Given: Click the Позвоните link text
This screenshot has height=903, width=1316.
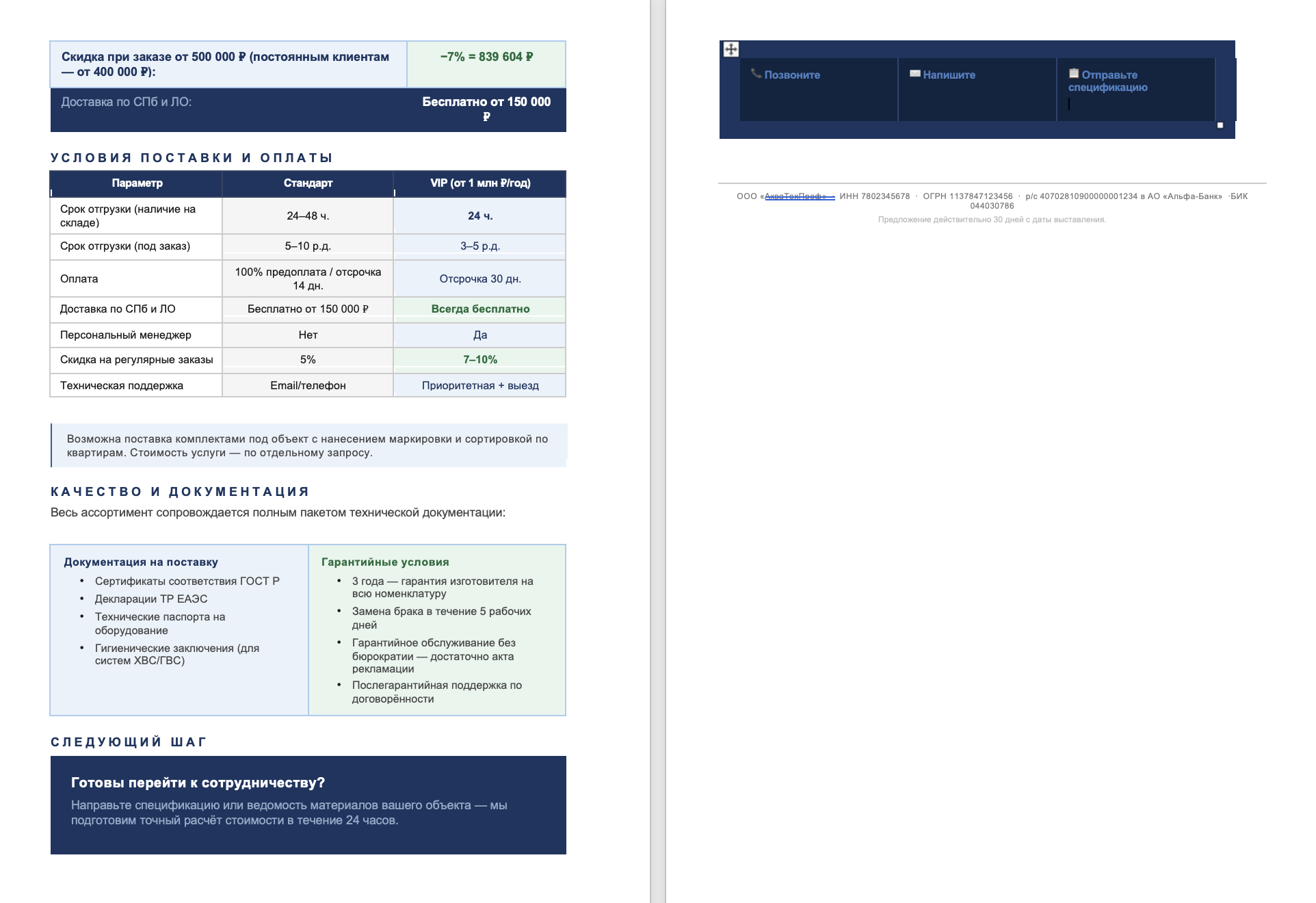Looking at the screenshot, I should click(792, 75).
